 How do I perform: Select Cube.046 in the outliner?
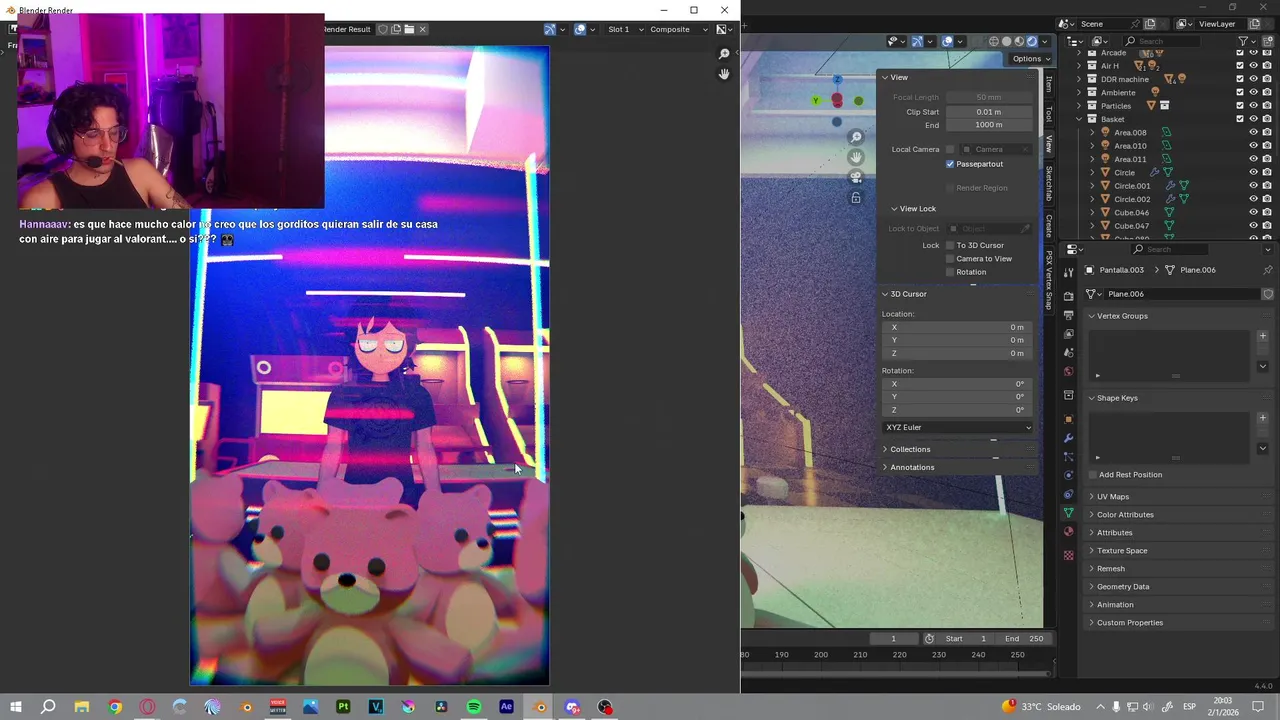(x=1131, y=212)
